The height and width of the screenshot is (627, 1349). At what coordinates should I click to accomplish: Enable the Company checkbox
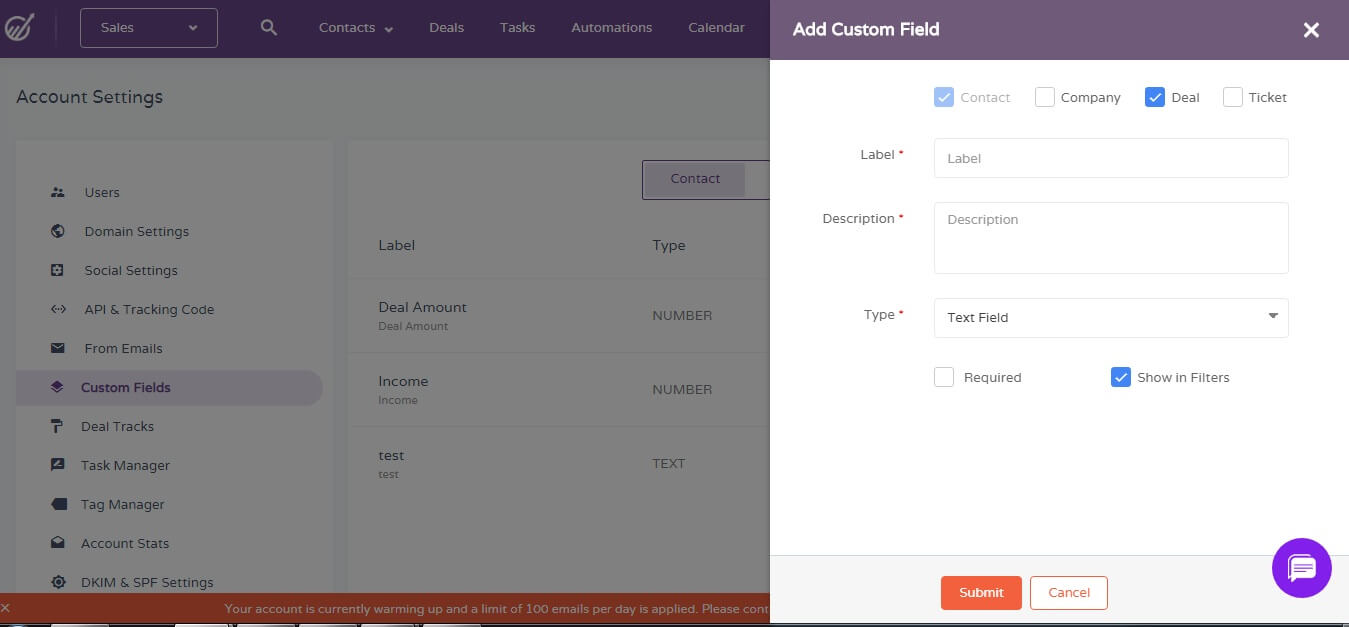pyautogui.click(x=1045, y=96)
